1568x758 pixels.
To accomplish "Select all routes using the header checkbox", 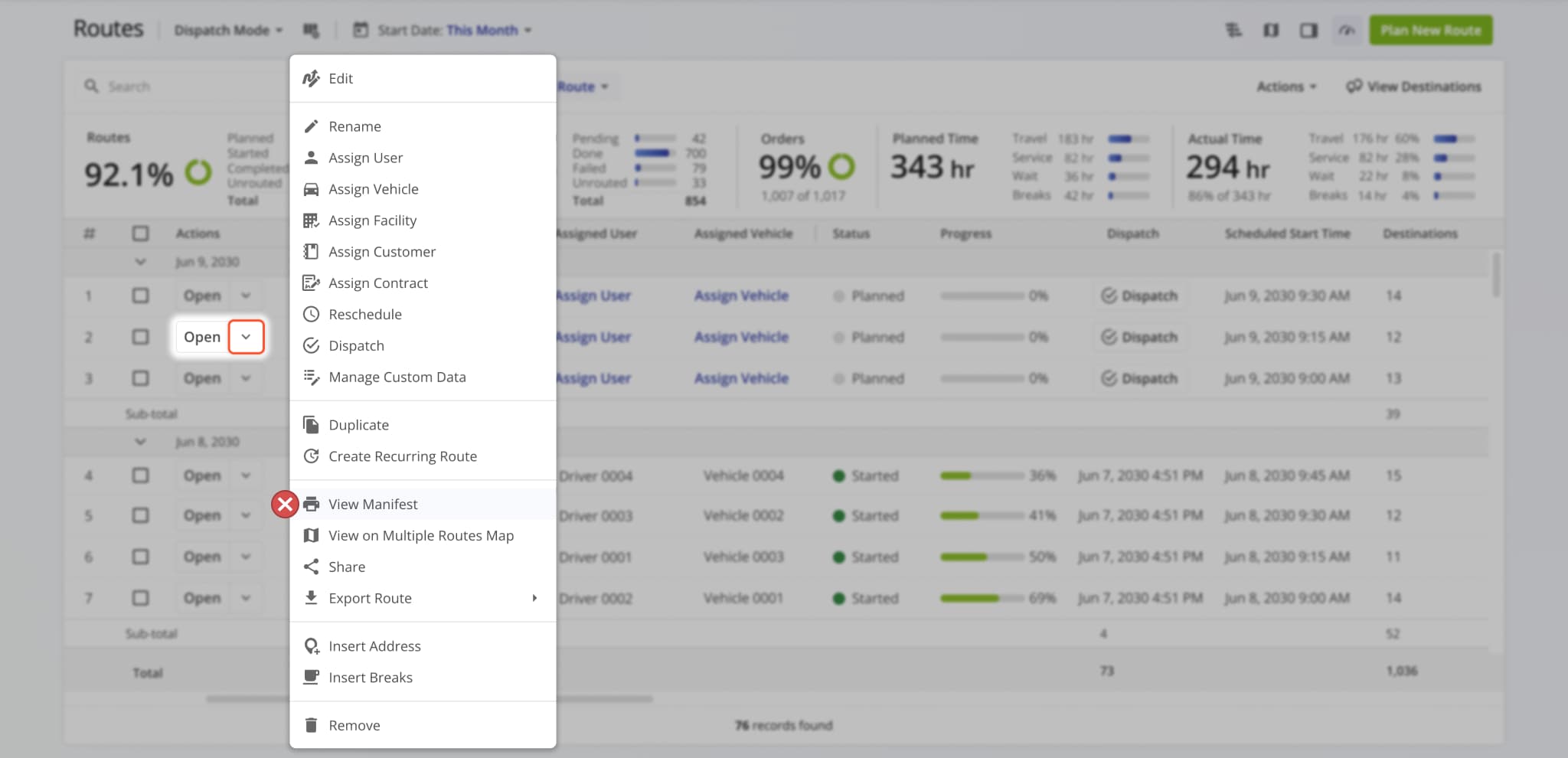I will [x=141, y=233].
